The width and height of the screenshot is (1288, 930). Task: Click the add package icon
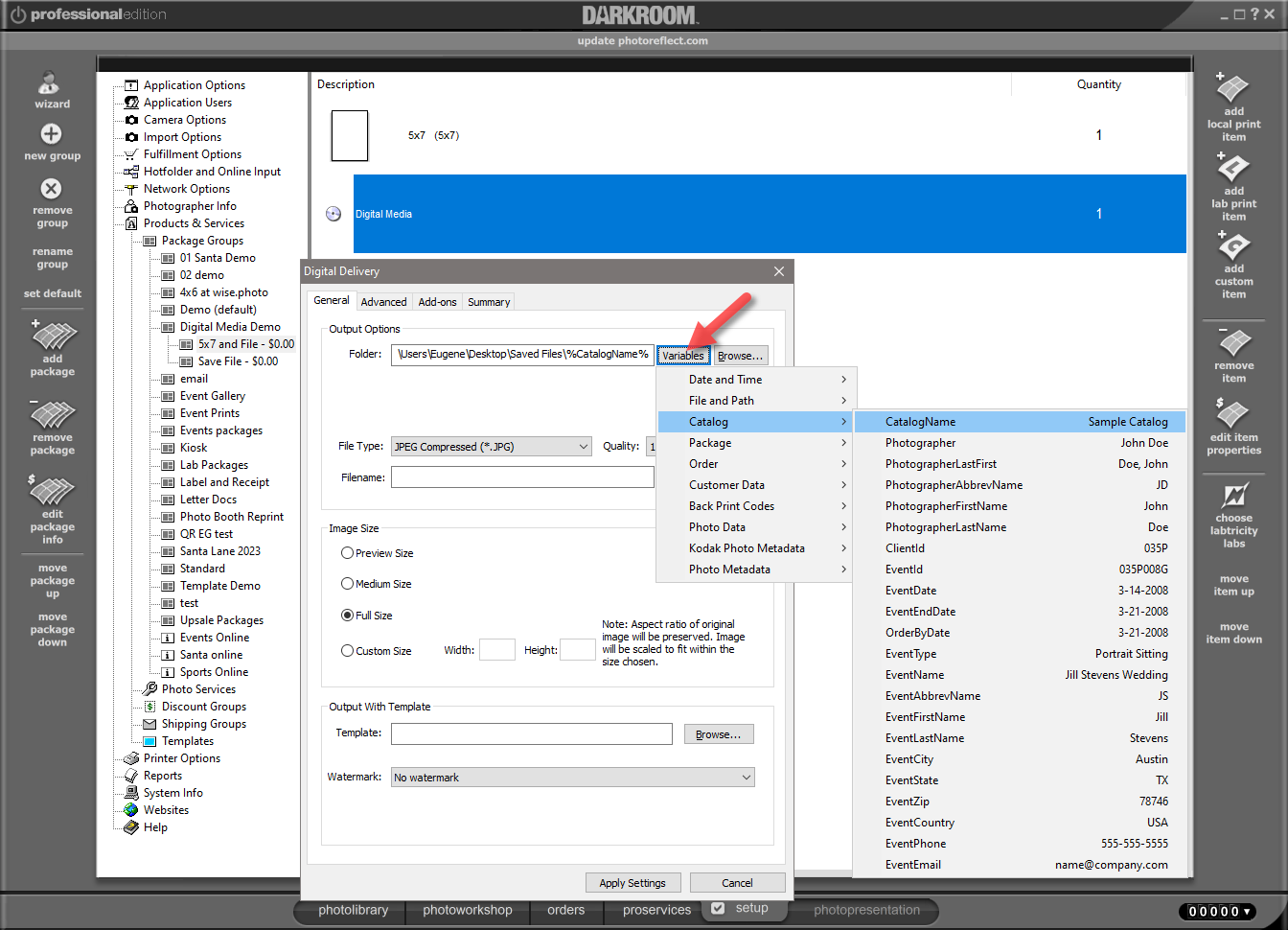[x=53, y=336]
